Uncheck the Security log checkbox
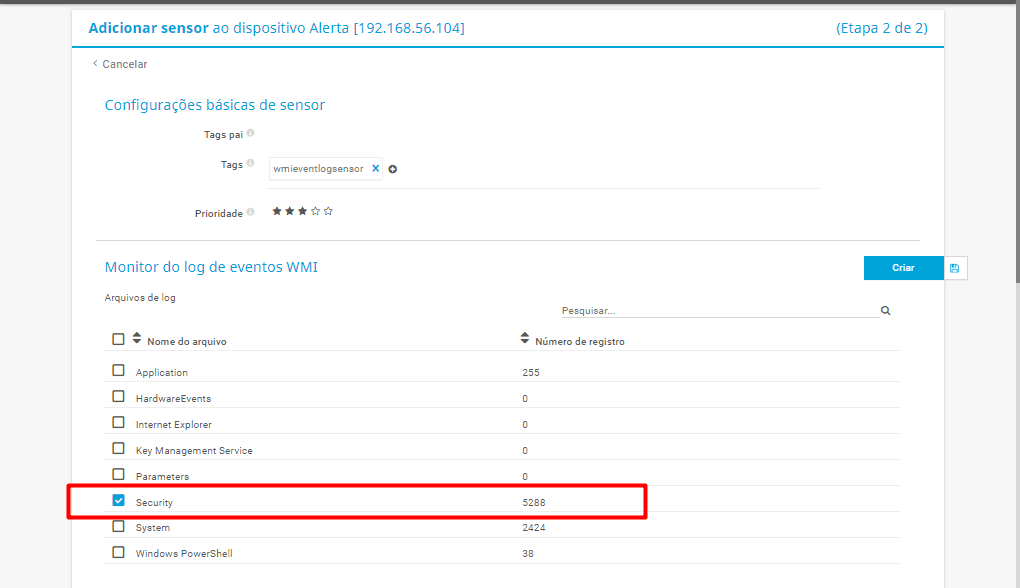 (118, 501)
